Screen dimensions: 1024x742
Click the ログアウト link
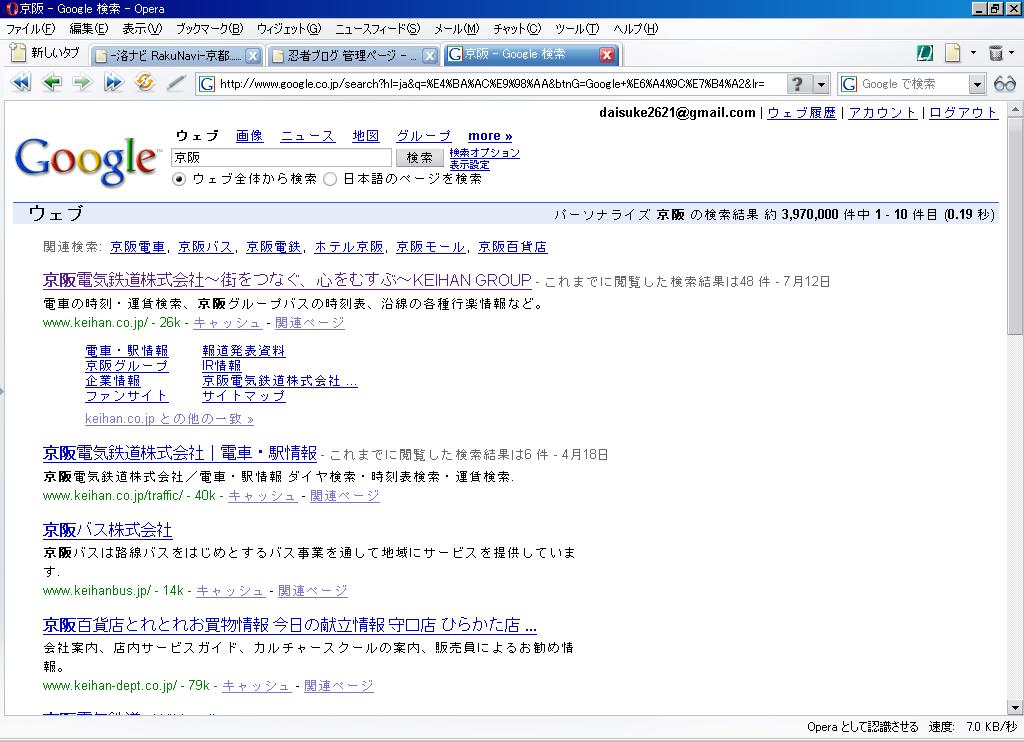pos(963,112)
